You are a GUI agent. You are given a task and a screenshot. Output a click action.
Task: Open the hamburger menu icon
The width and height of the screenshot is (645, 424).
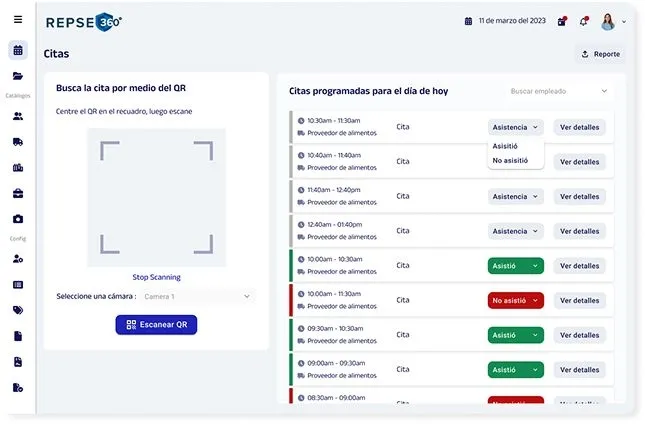coord(18,19)
